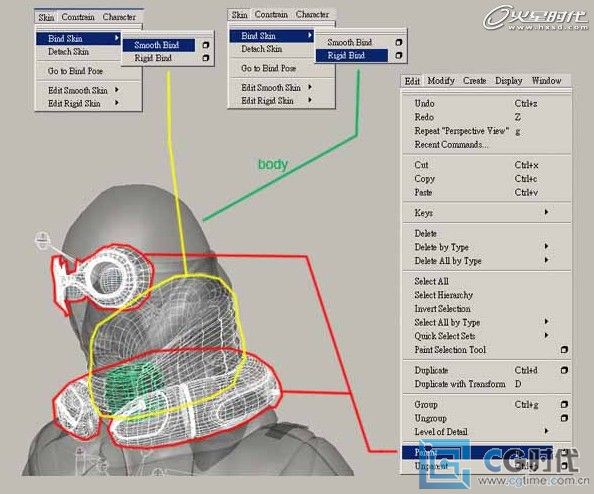594x494 pixels.
Task: Open Rigid Bind option box in menu with Smooth Bind highlighted
Action: tap(206, 58)
